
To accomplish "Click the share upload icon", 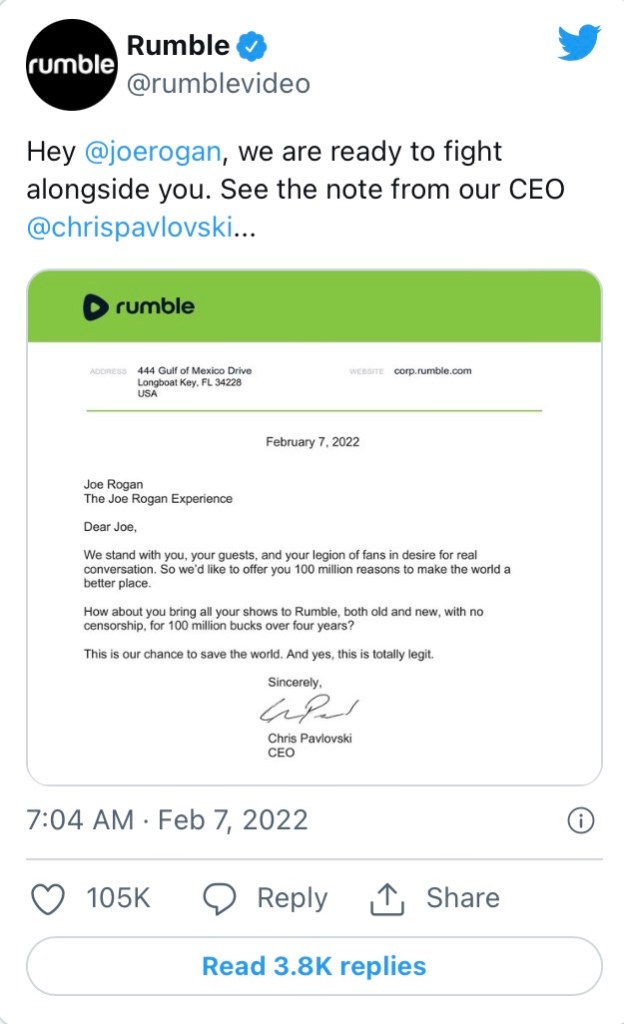I will pos(386,899).
